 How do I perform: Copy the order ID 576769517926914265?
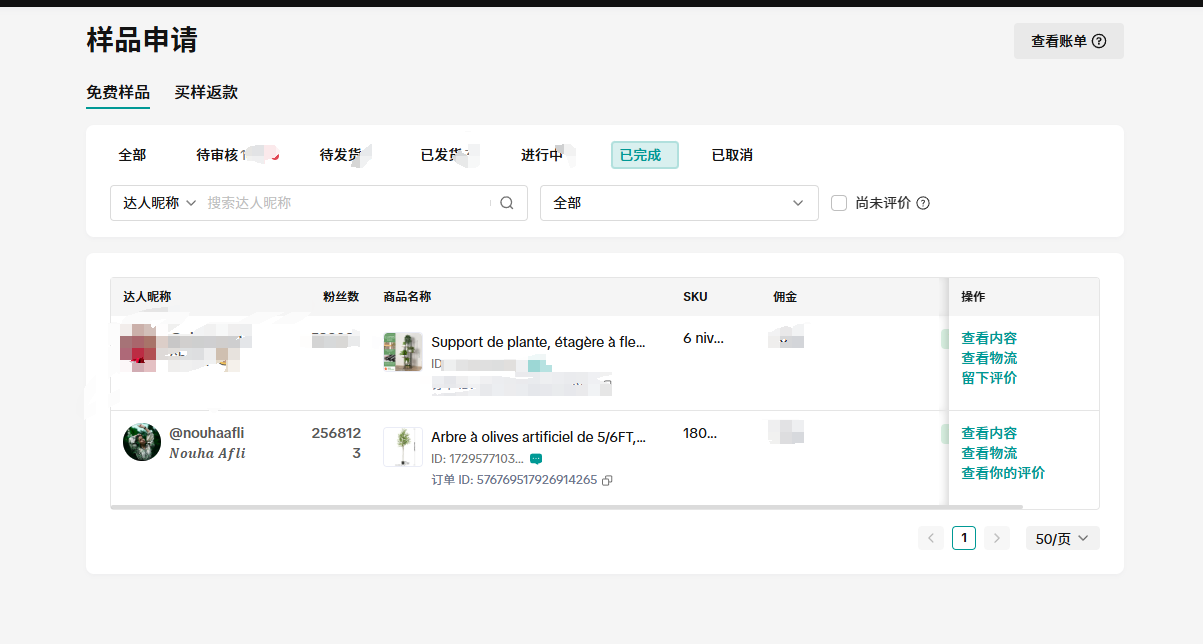[607, 480]
